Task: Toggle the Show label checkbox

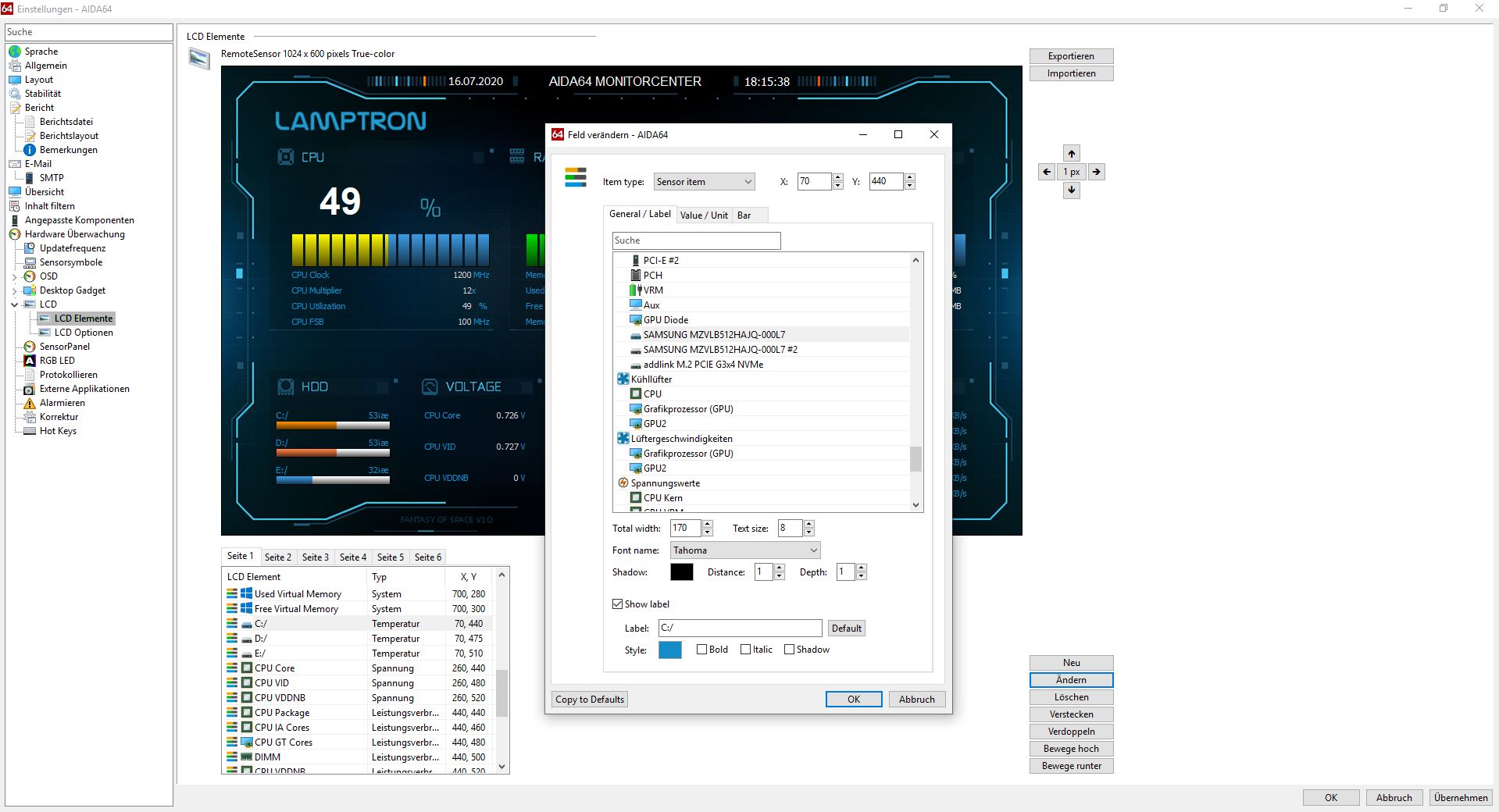Action: click(x=618, y=604)
